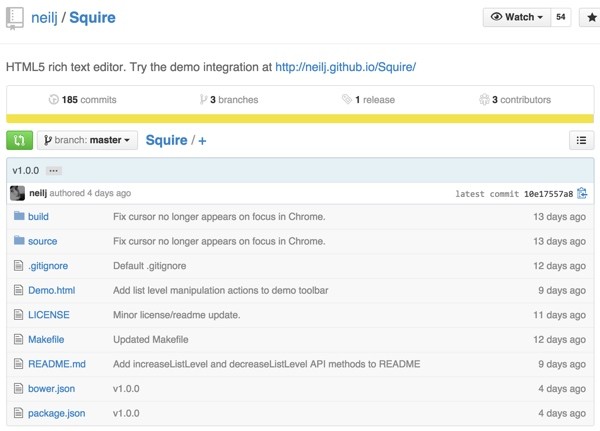
Task: Click the contributors people icon
Action: click(484, 100)
